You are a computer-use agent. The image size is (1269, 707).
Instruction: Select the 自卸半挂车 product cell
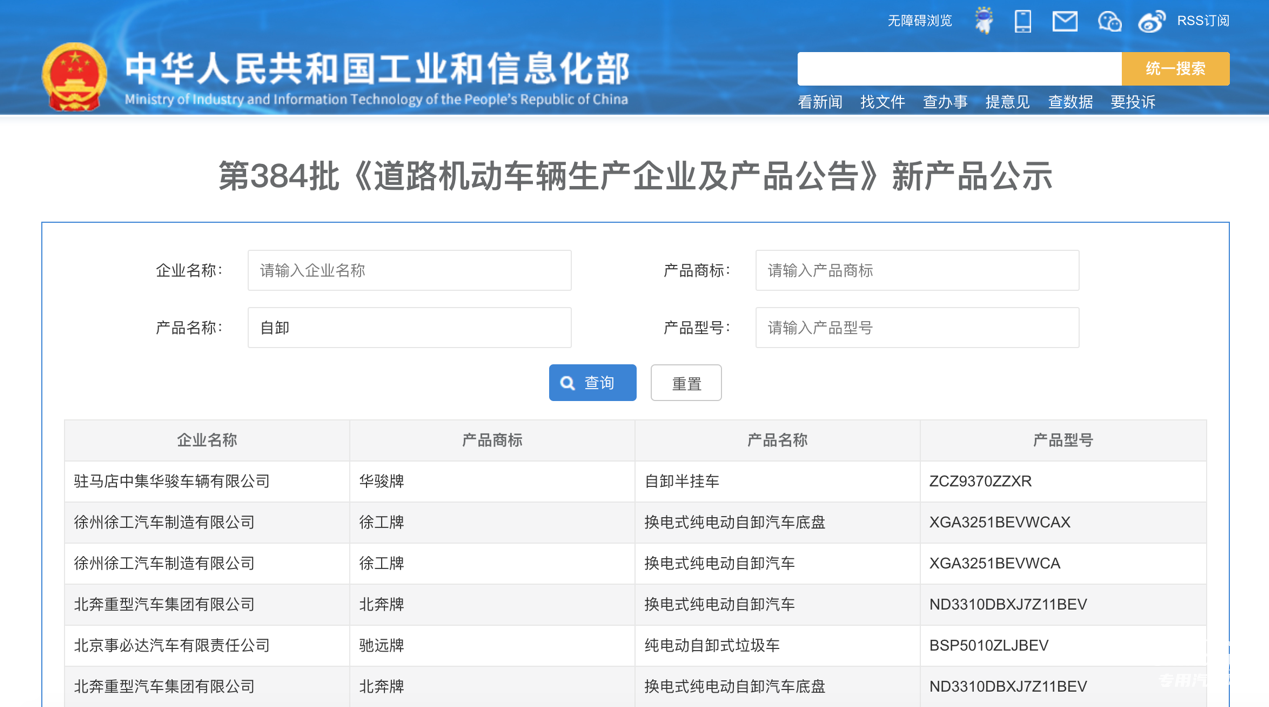(777, 481)
